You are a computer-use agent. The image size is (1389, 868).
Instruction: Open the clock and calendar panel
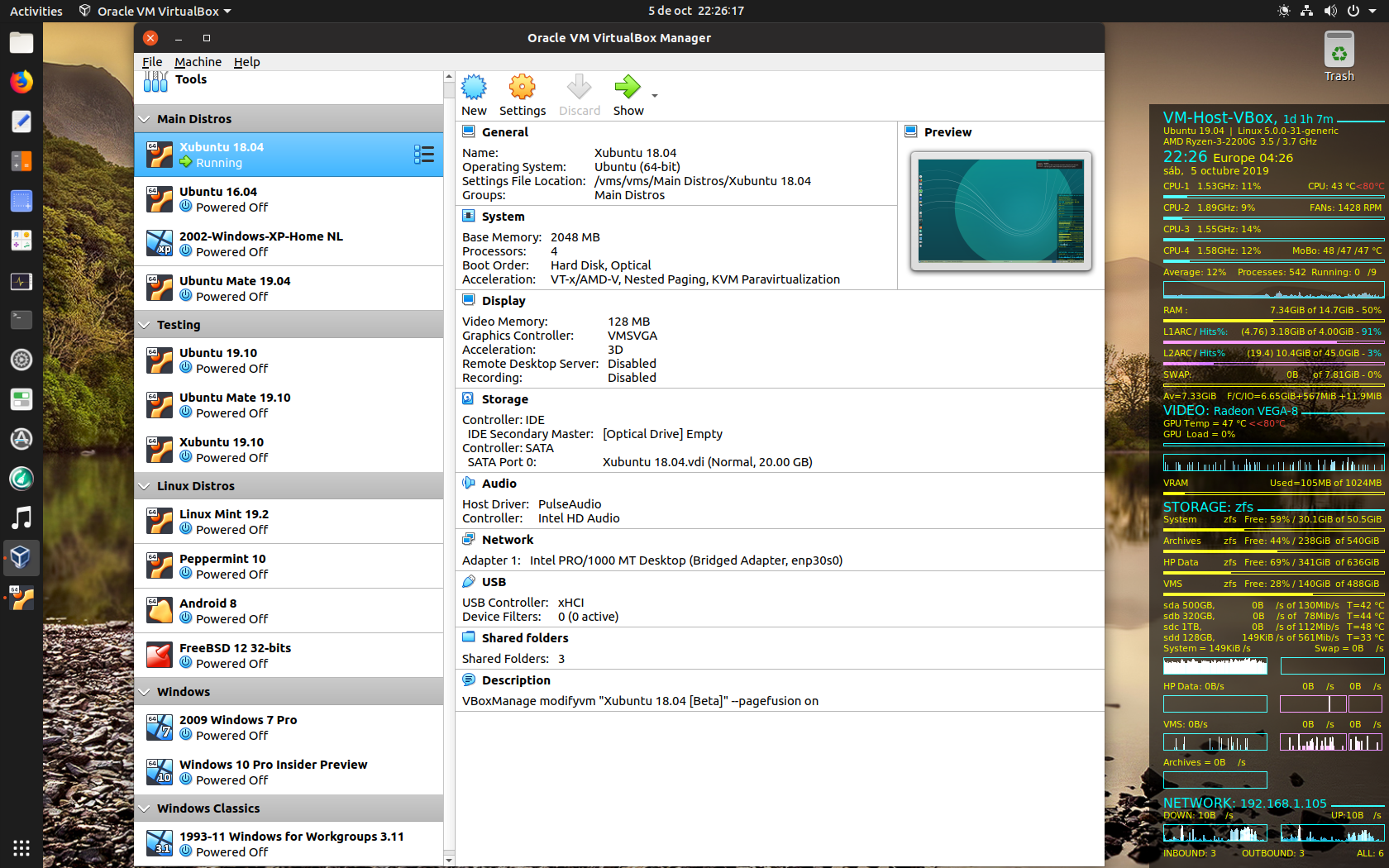coord(695,11)
